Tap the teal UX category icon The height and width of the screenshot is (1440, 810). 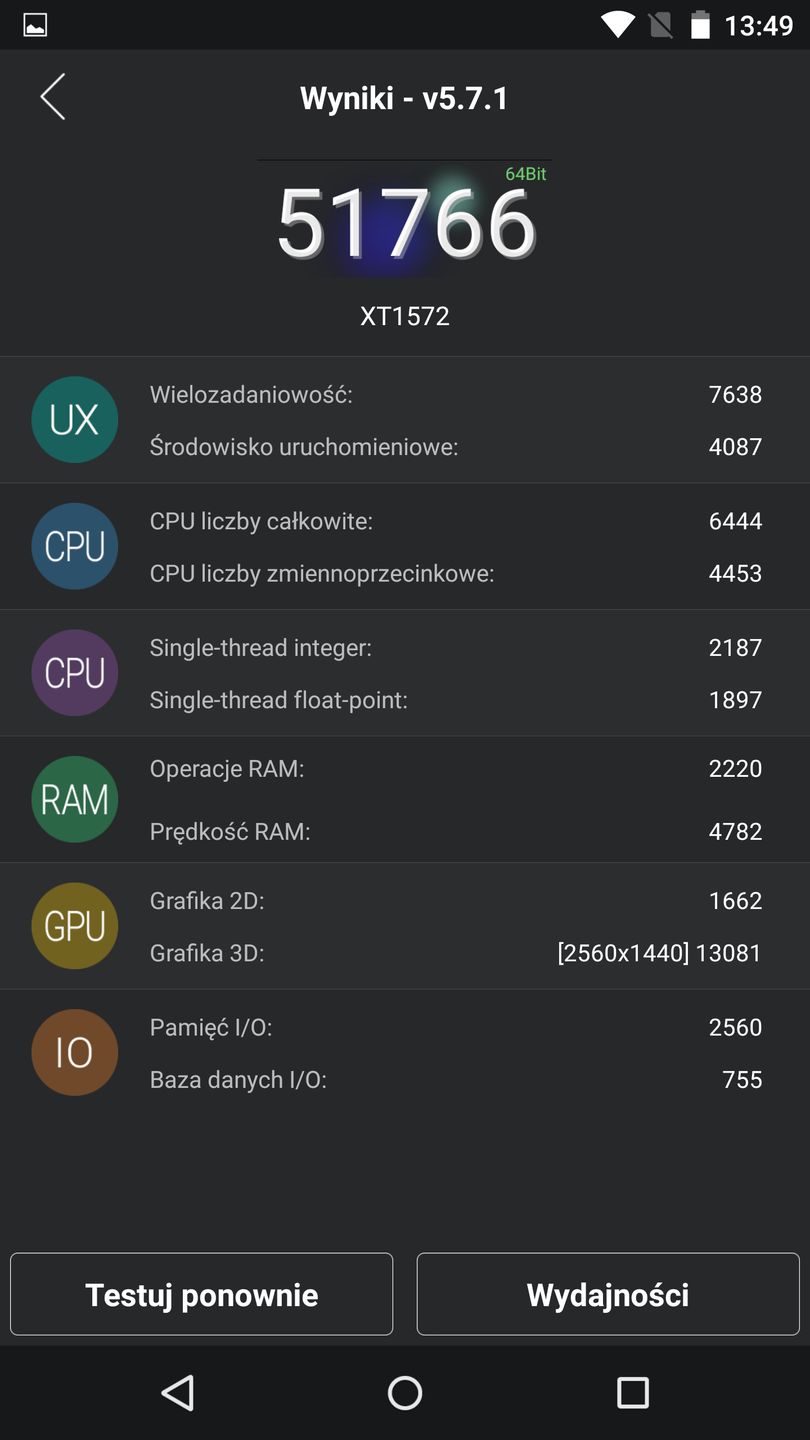(75, 420)
